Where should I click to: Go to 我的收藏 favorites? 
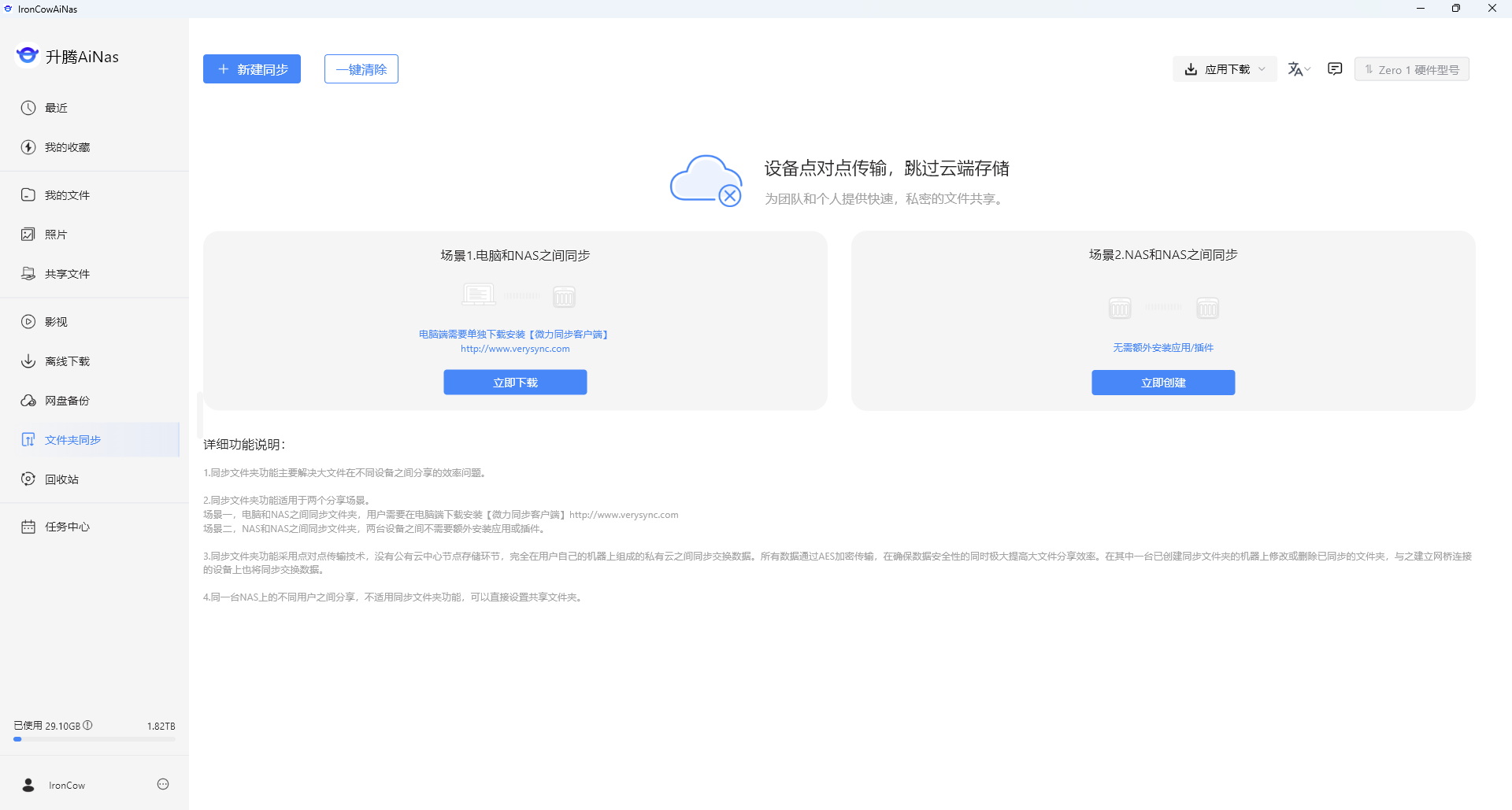click(x=67, y=147)
